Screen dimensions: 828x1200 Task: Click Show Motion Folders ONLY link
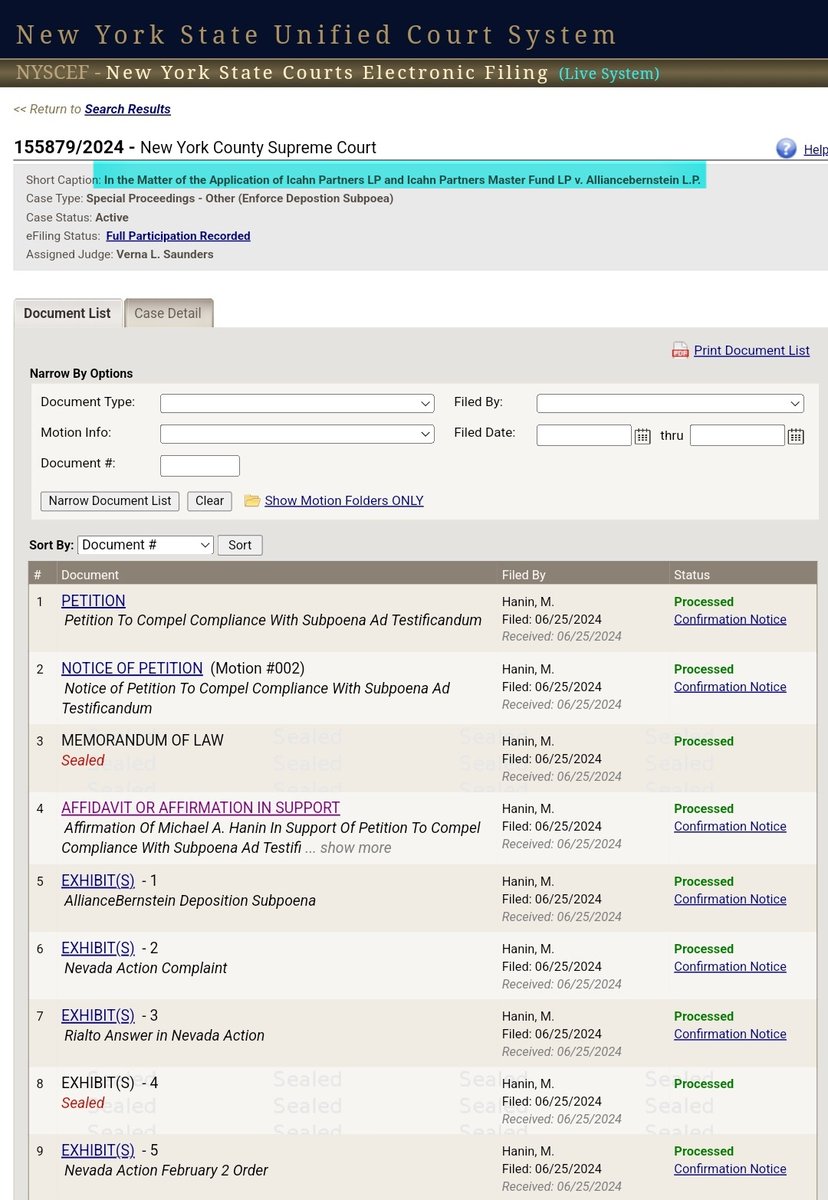click(x=344, y=500)
